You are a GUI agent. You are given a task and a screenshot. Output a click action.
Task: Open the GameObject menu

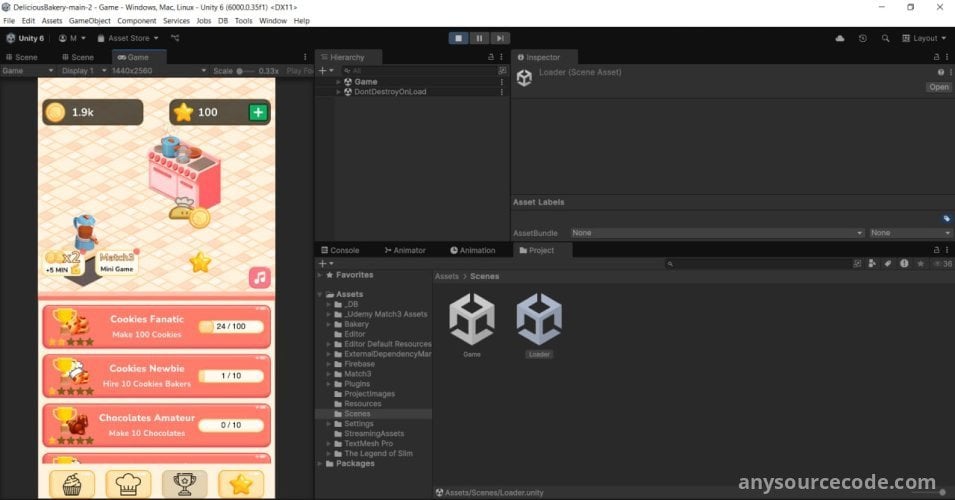pyautogui.click(x=90, y=20)
